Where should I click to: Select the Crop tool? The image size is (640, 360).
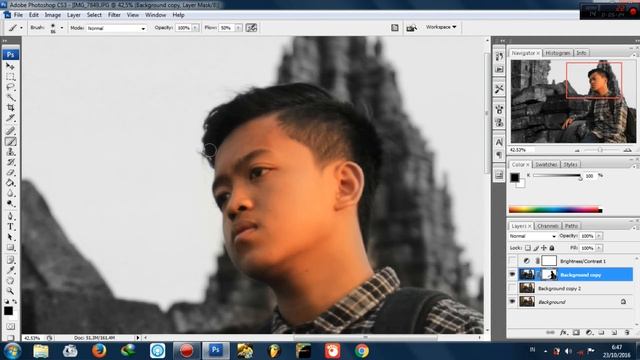pyautogui.click(x=11, y=108)
